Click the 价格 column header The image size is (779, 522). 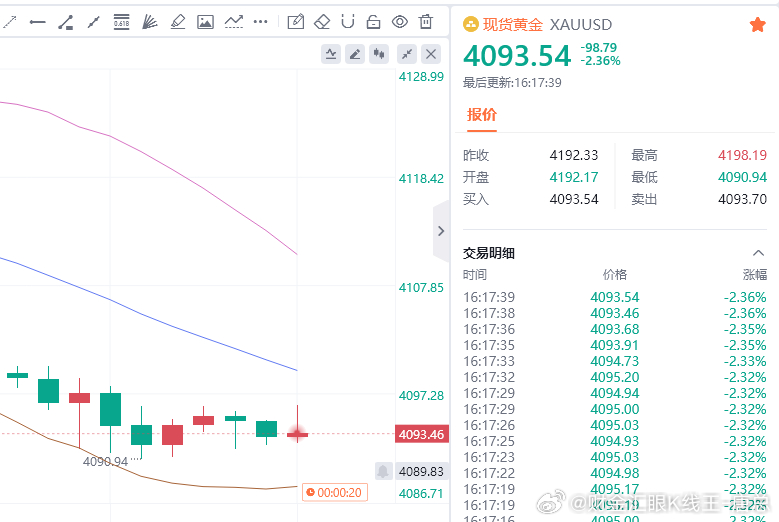(615, 275)
